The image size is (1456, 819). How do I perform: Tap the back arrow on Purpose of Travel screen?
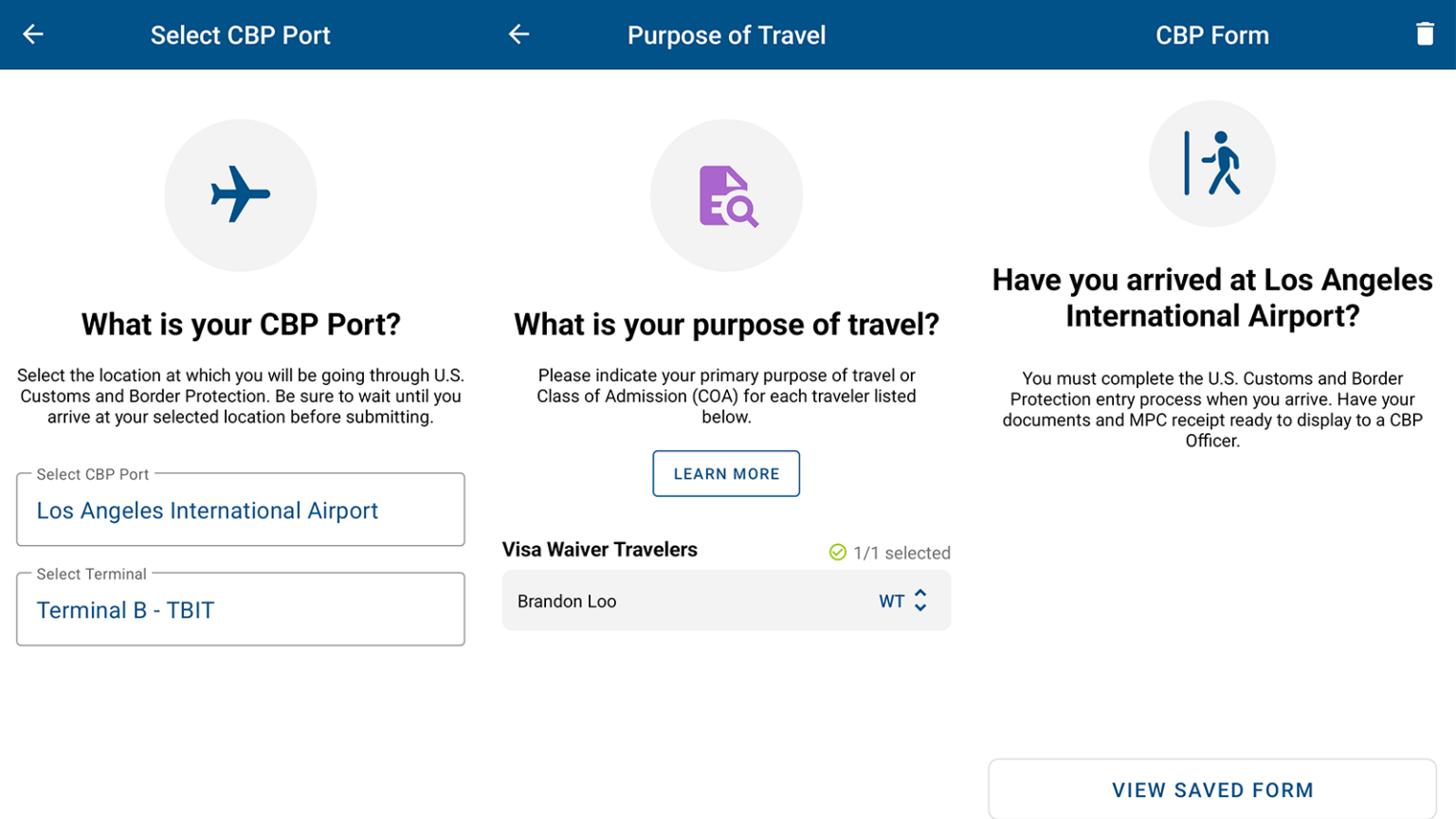click(519, 34)
